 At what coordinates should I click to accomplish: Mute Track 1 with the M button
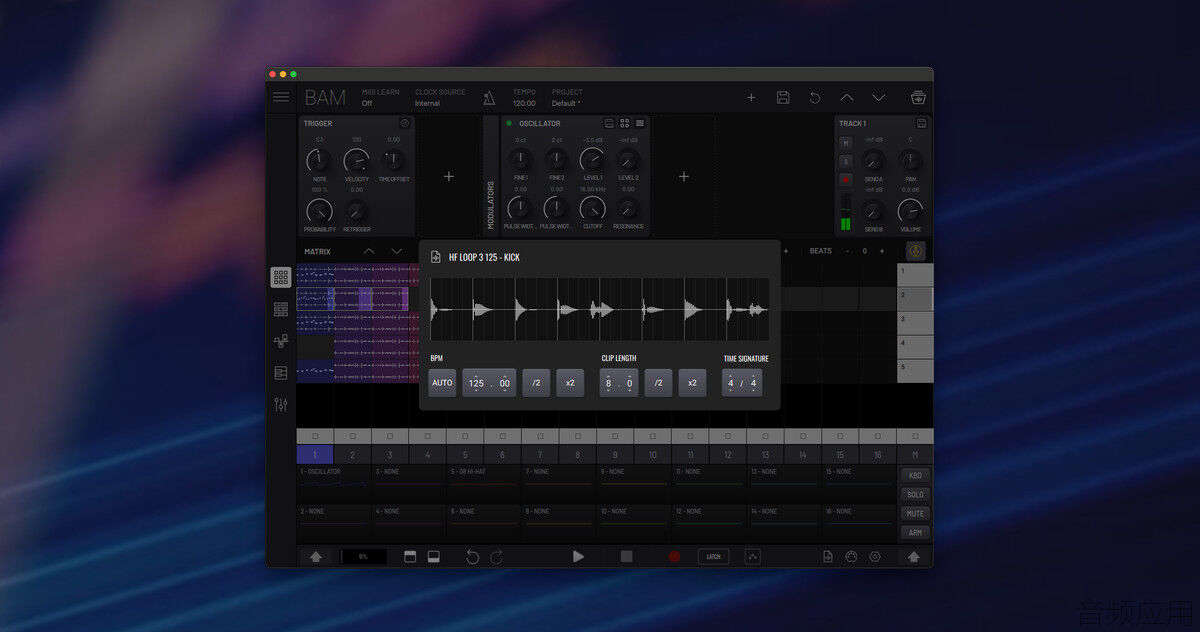[x=846, y=143]
